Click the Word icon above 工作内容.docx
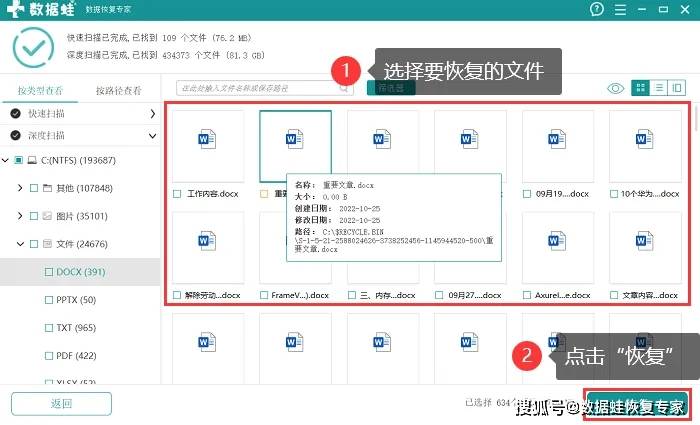This screenshot has width=700, height=425. [x=207, y=139]
